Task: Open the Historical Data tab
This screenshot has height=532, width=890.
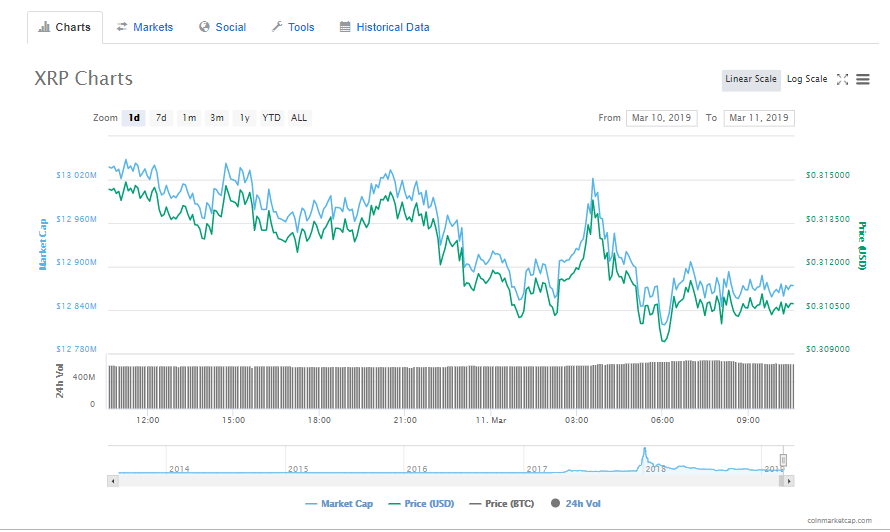Action: coord(384,27)
